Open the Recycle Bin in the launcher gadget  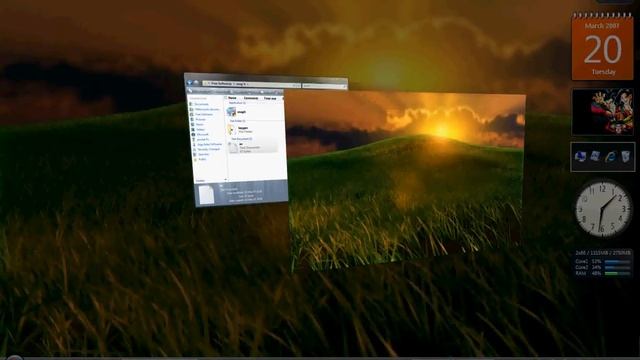[625, 156]
